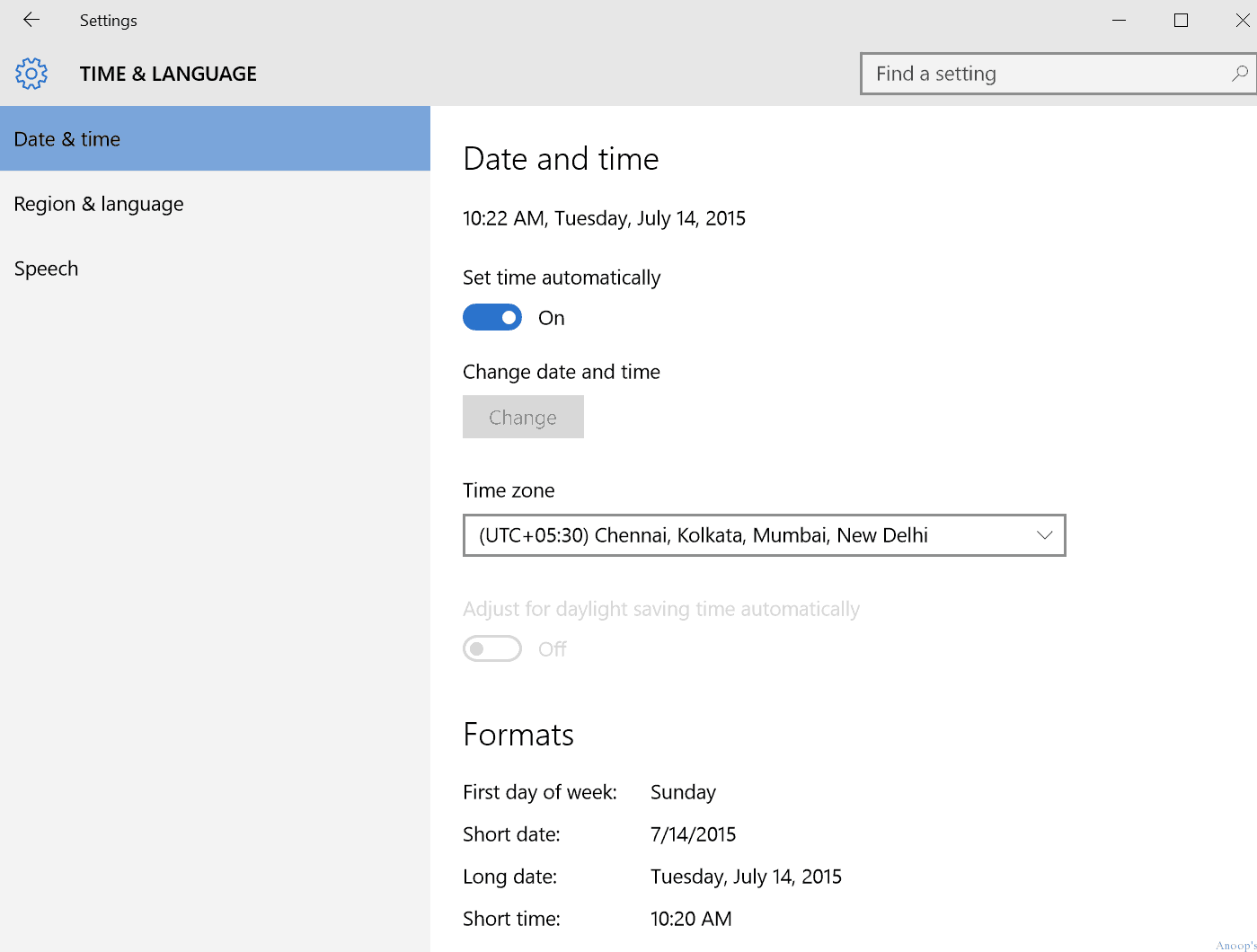The width and height of the screenshot is (1257, 952).
Task: Click the Formats heading
Action: point(518,735)
